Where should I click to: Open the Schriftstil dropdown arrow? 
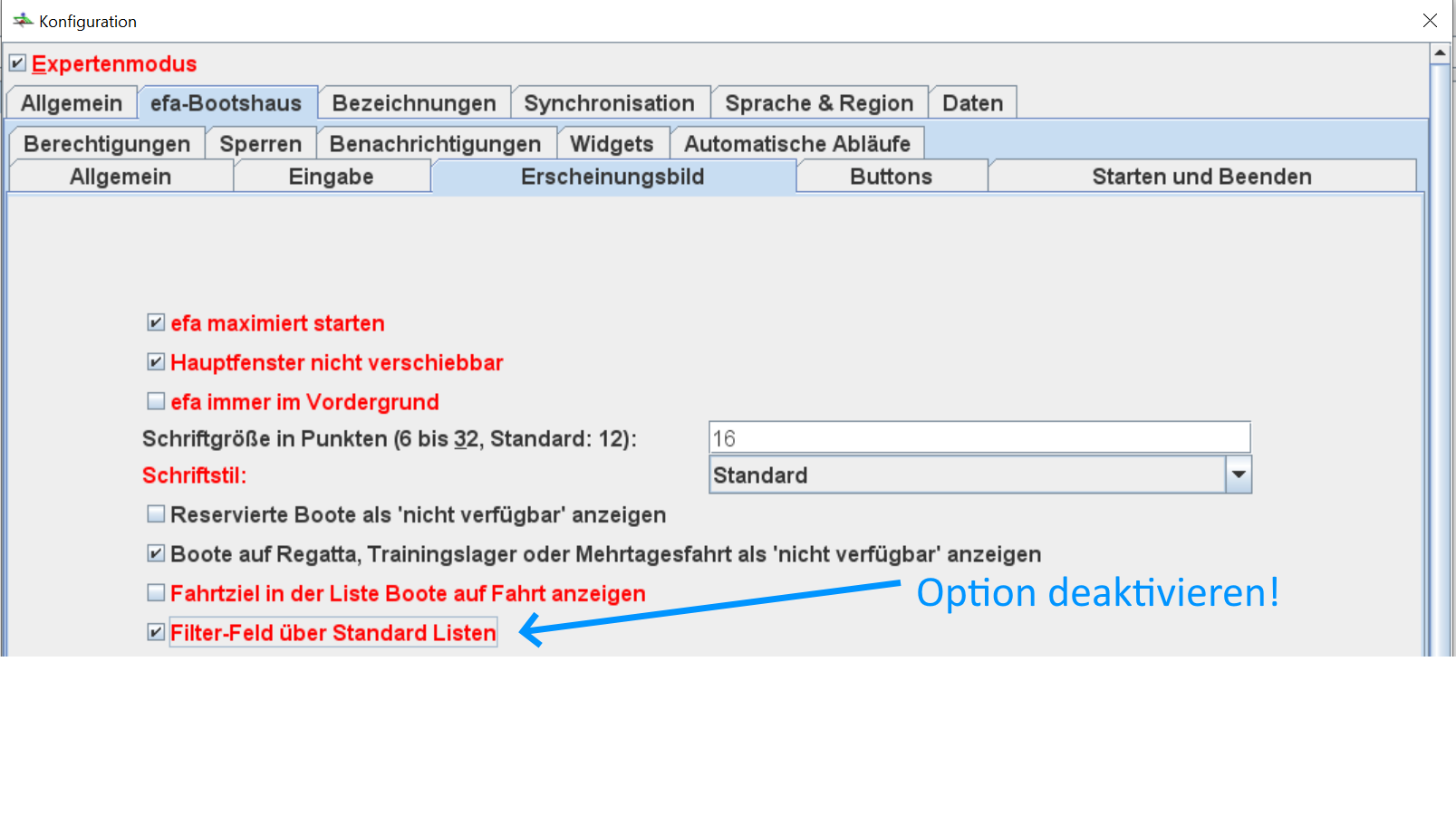click(1238, 475)
